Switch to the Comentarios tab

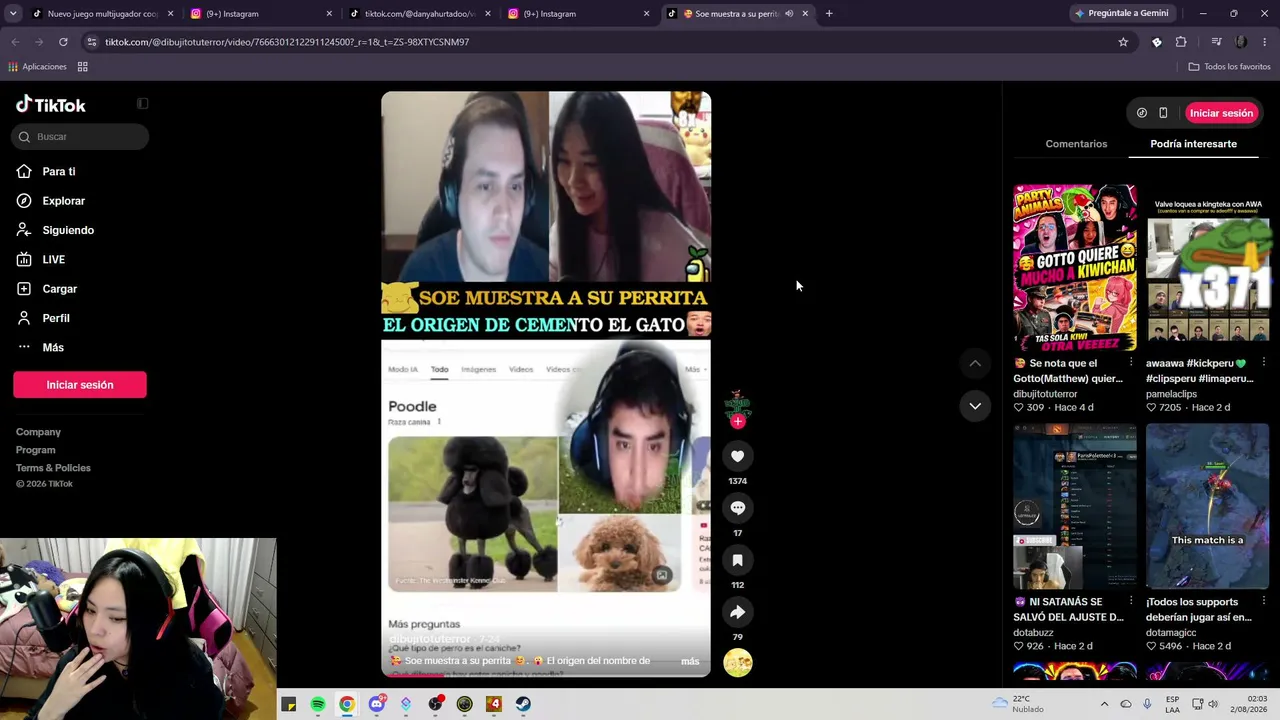click(1076, 144)
